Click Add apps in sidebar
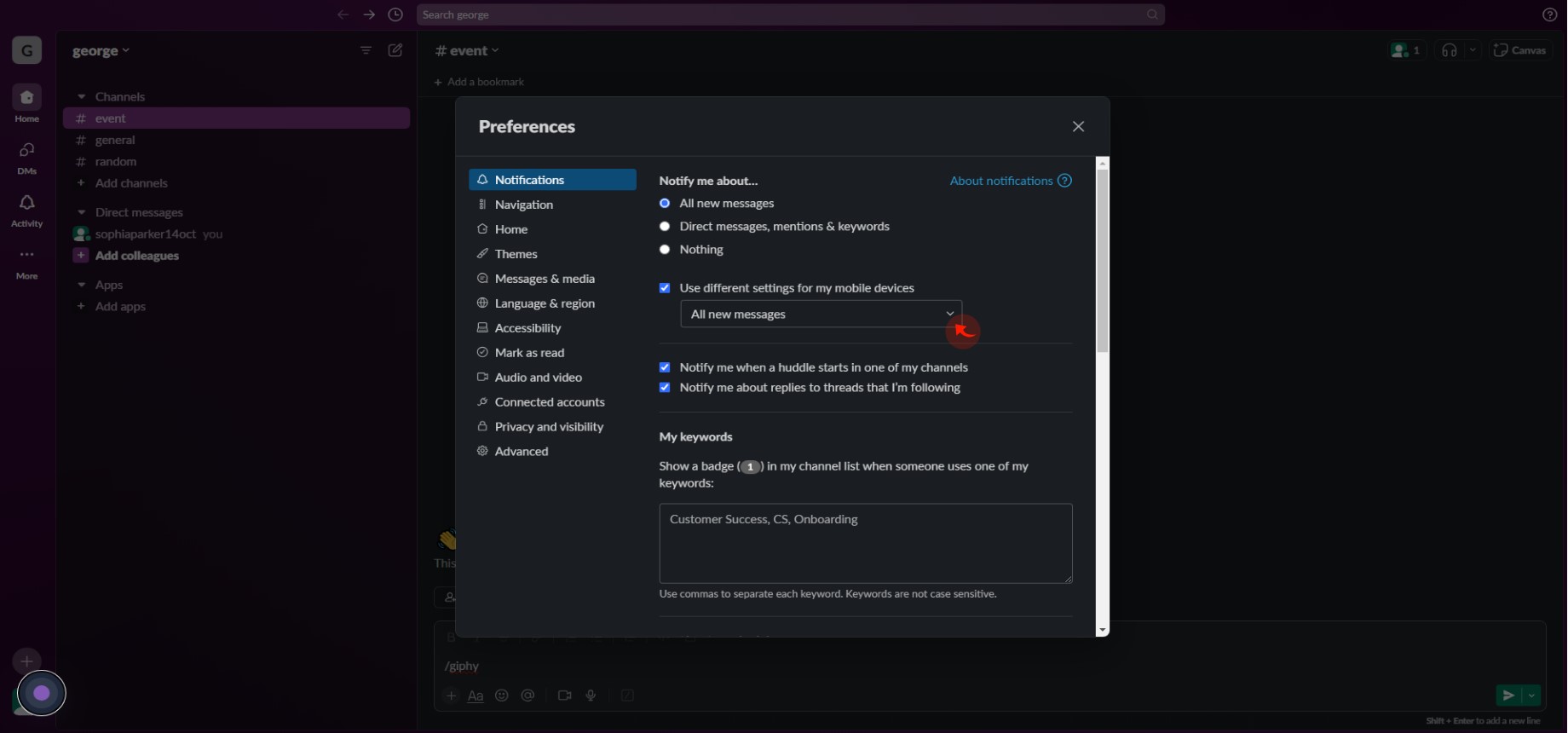The image size is (1568, 733). (120, 307)
